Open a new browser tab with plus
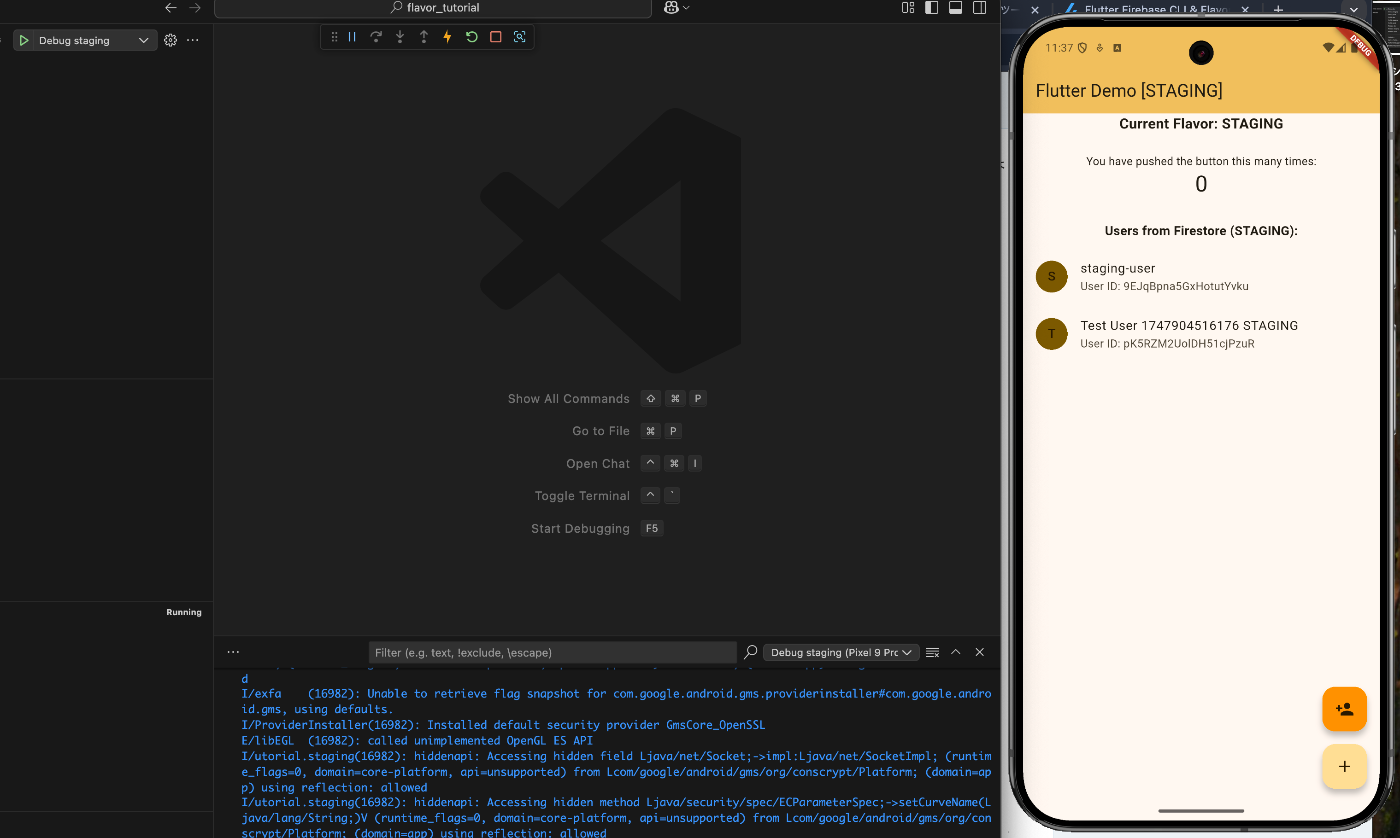Image resolution: width=1400 pixels, height=838 pixels. coord(1277,9)
